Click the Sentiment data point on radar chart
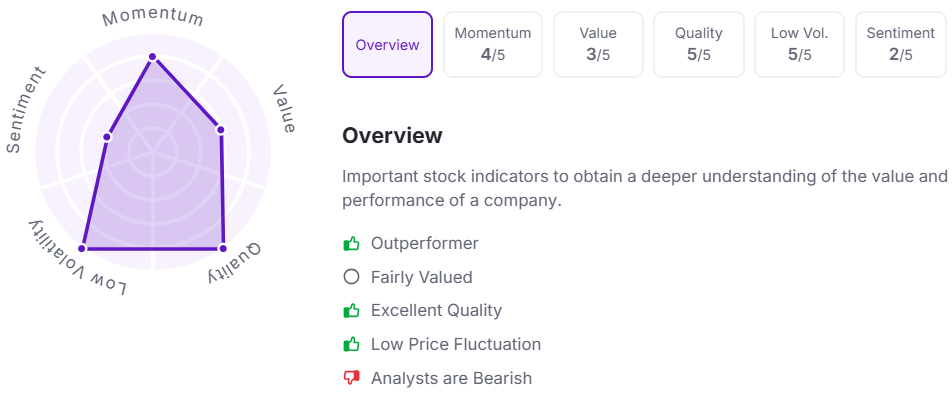Image resolution: width=952 pixels, height=394 pixels. pos(107,137)
